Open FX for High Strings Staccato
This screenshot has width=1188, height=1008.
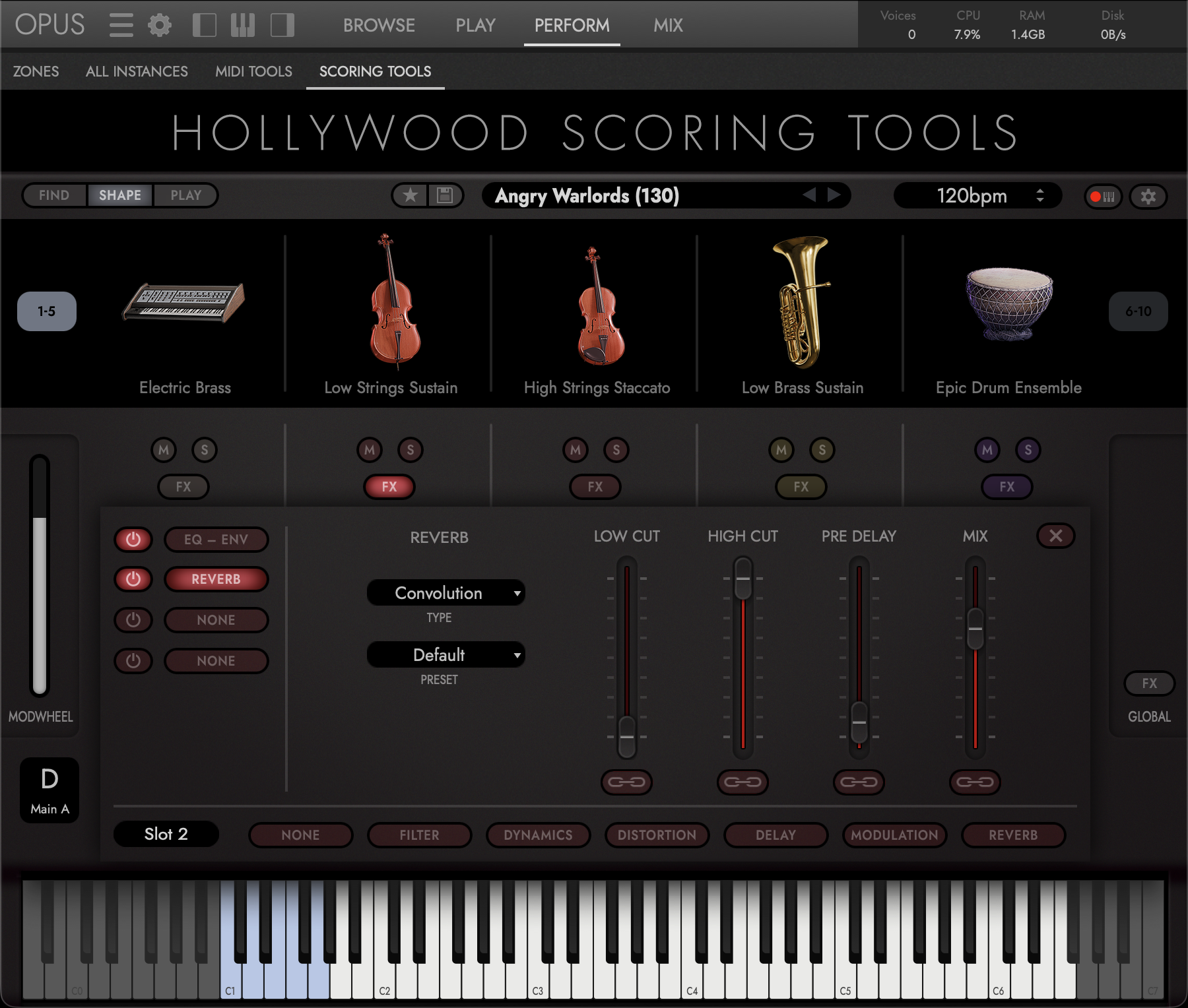pyautogui.click(x=595, y=487)
